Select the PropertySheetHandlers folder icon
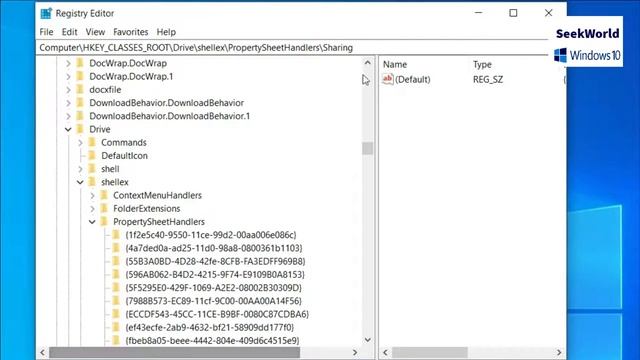Image resolution: width=640 pixels, height=360 pixels. click(x=104, y=222)
